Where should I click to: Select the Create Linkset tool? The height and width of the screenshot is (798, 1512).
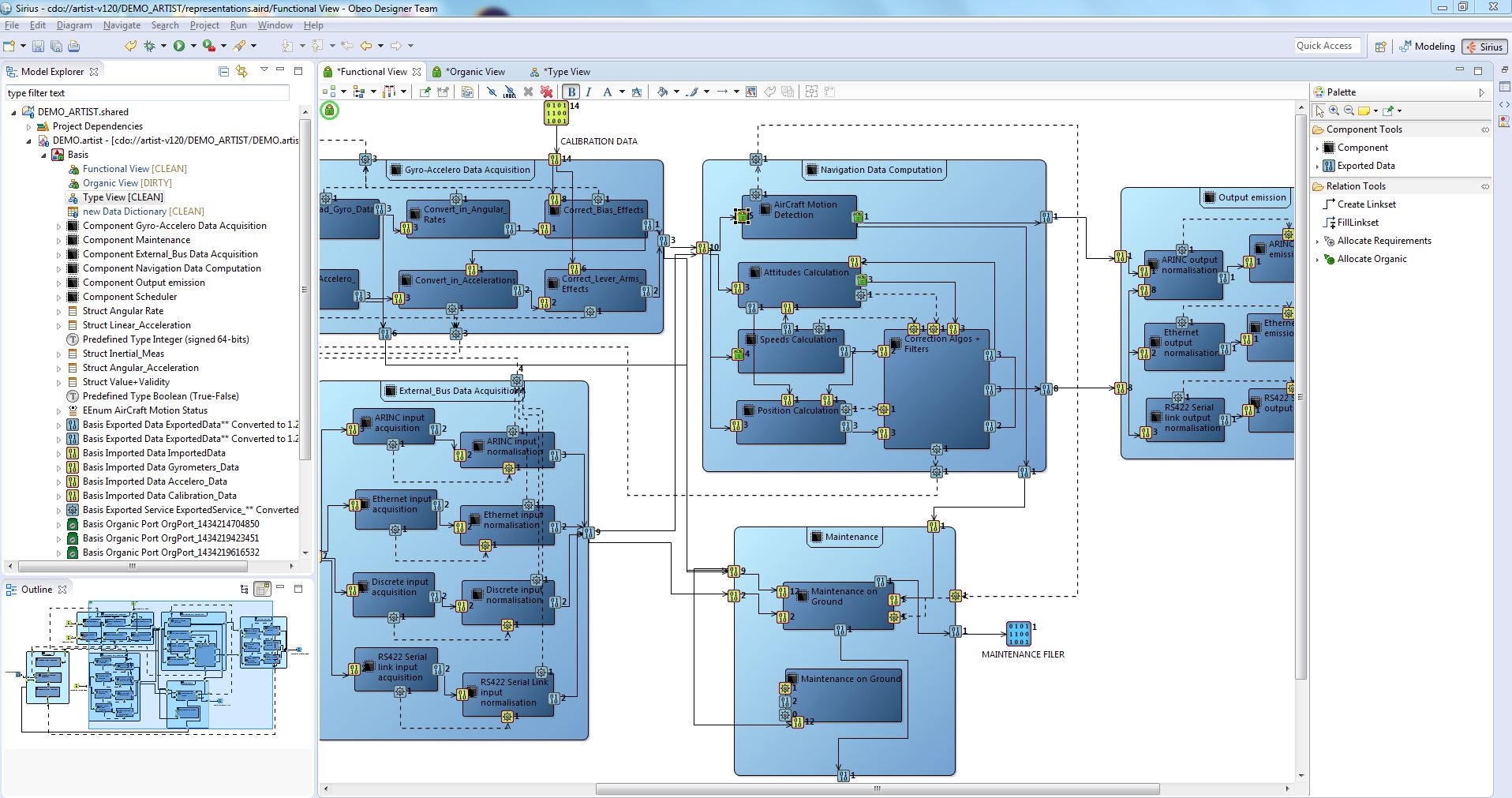click(1366, 204)
